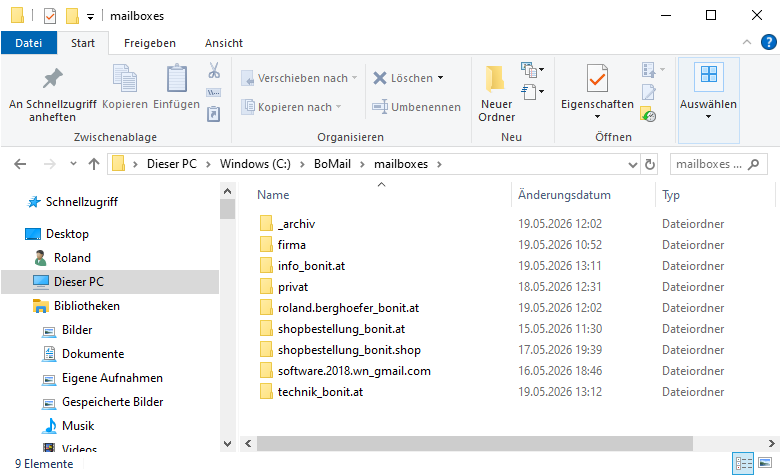Switch to details view layout toggle
Viewport: 781px width, 476px height.
[x=743, y=464]
